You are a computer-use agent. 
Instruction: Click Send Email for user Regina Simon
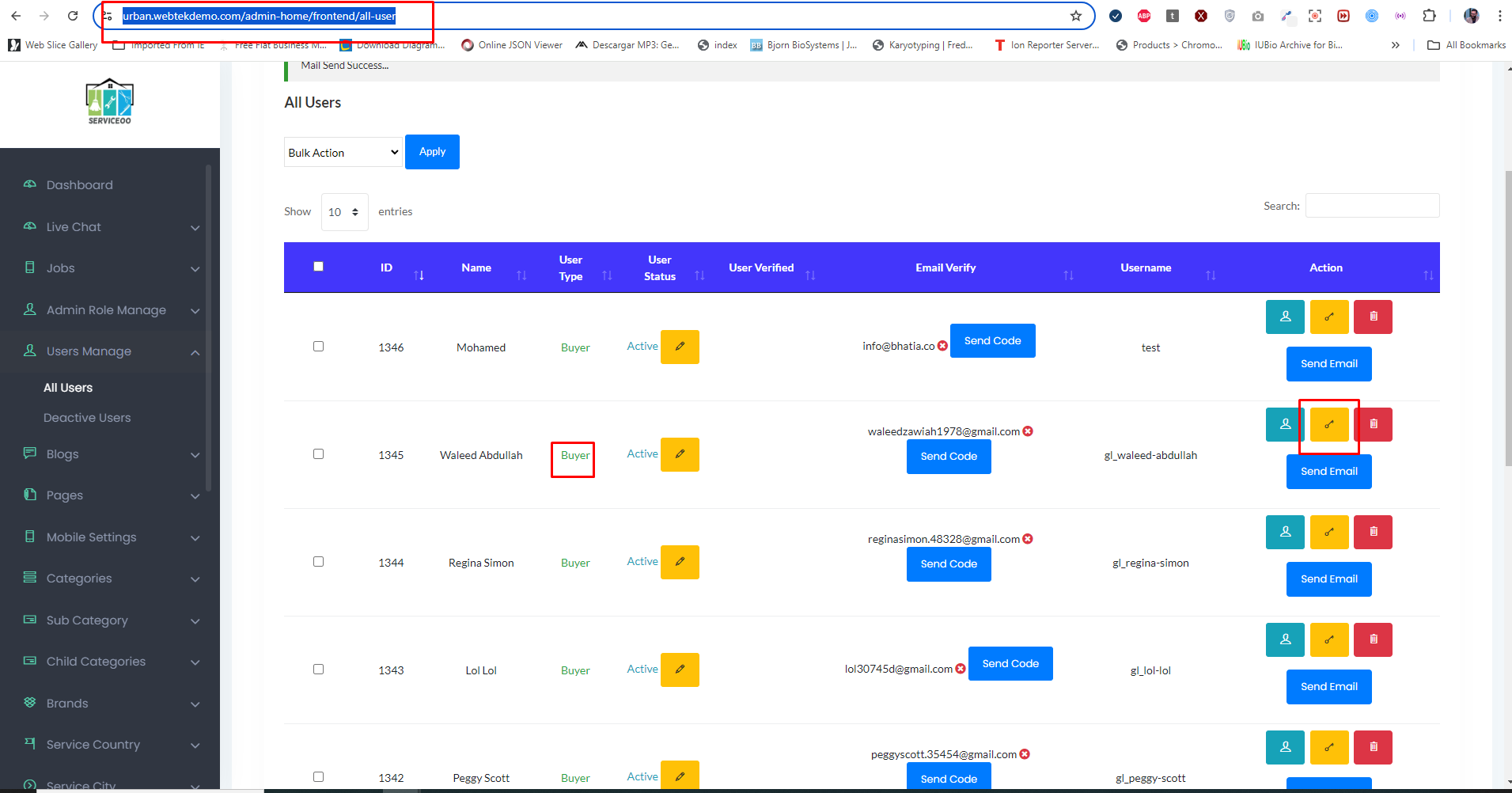(x=1328, y=579)
